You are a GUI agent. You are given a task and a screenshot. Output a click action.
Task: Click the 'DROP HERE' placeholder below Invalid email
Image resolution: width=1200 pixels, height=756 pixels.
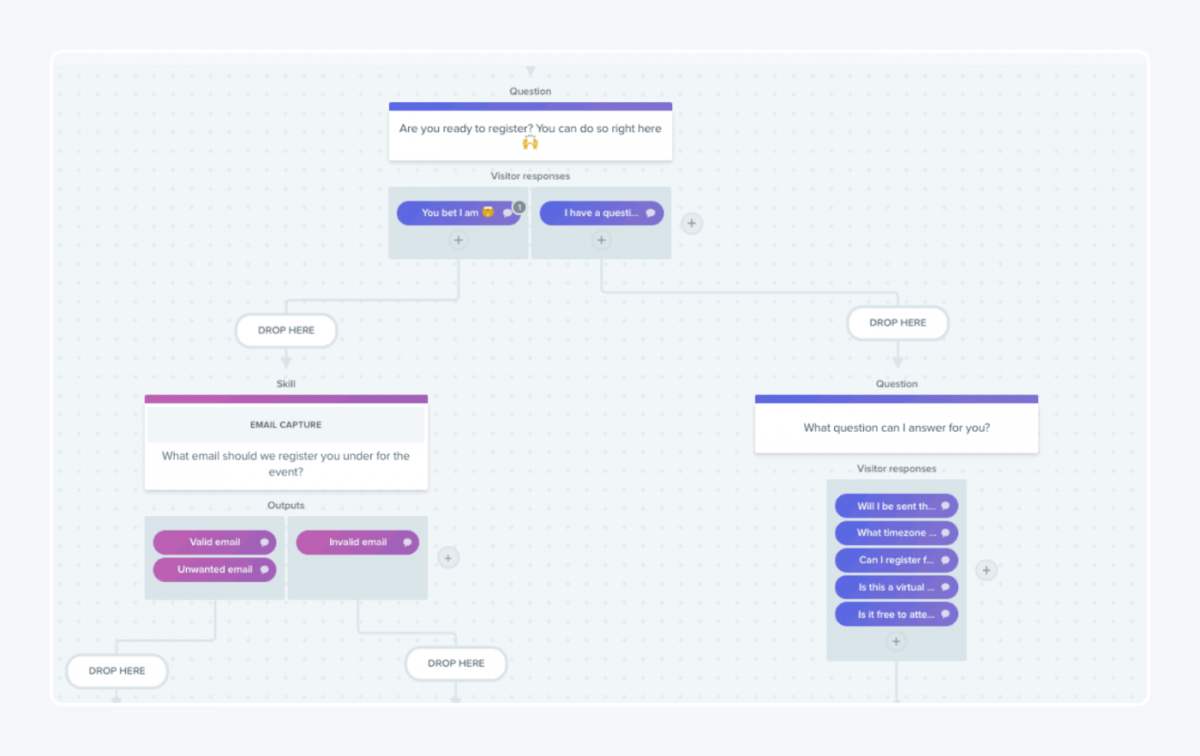(x=456, y=663)
